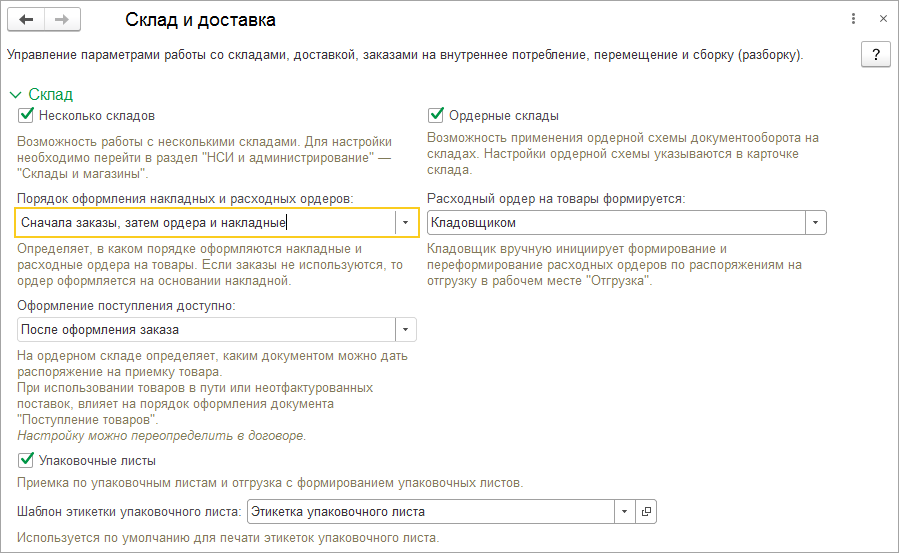Click the После оформления заказа field
899x553 pixels.
click(x=205, y=329)
